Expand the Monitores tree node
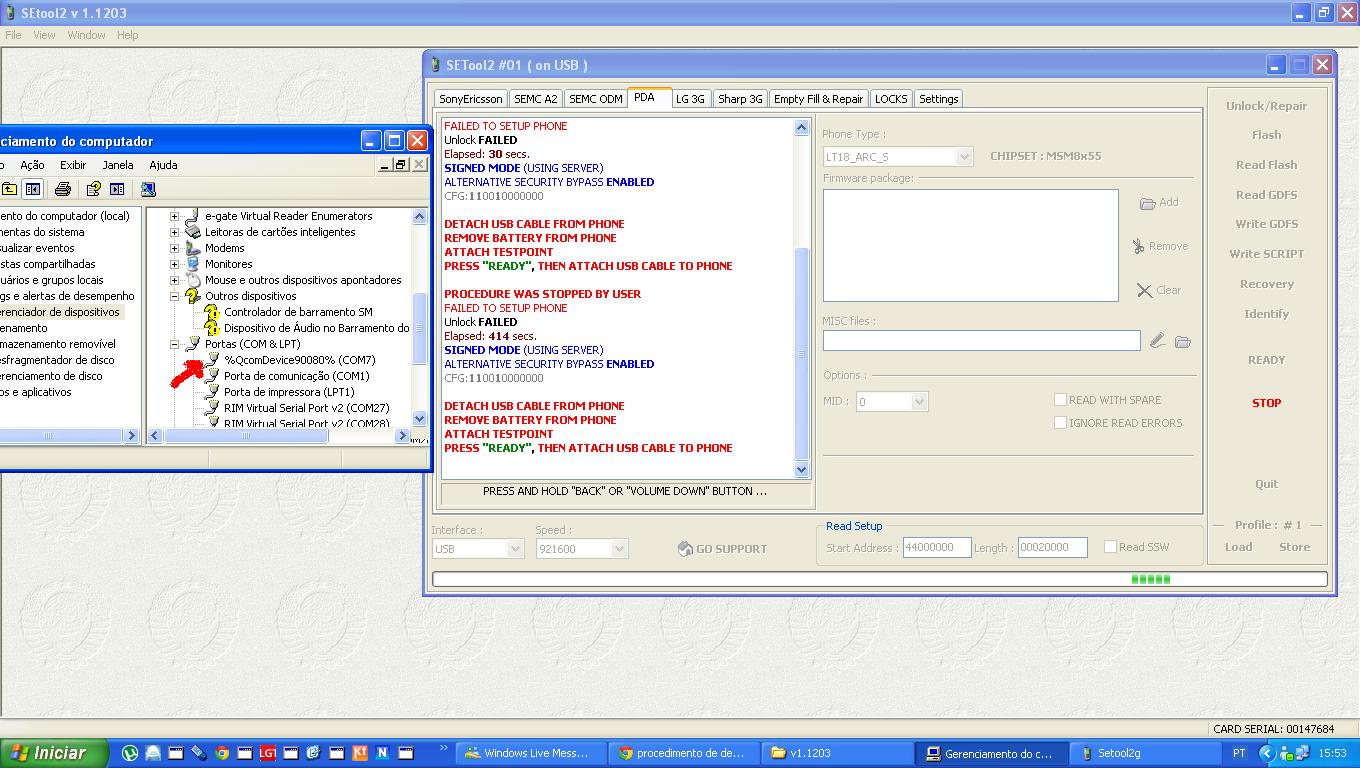 click(x=174, y=264)
